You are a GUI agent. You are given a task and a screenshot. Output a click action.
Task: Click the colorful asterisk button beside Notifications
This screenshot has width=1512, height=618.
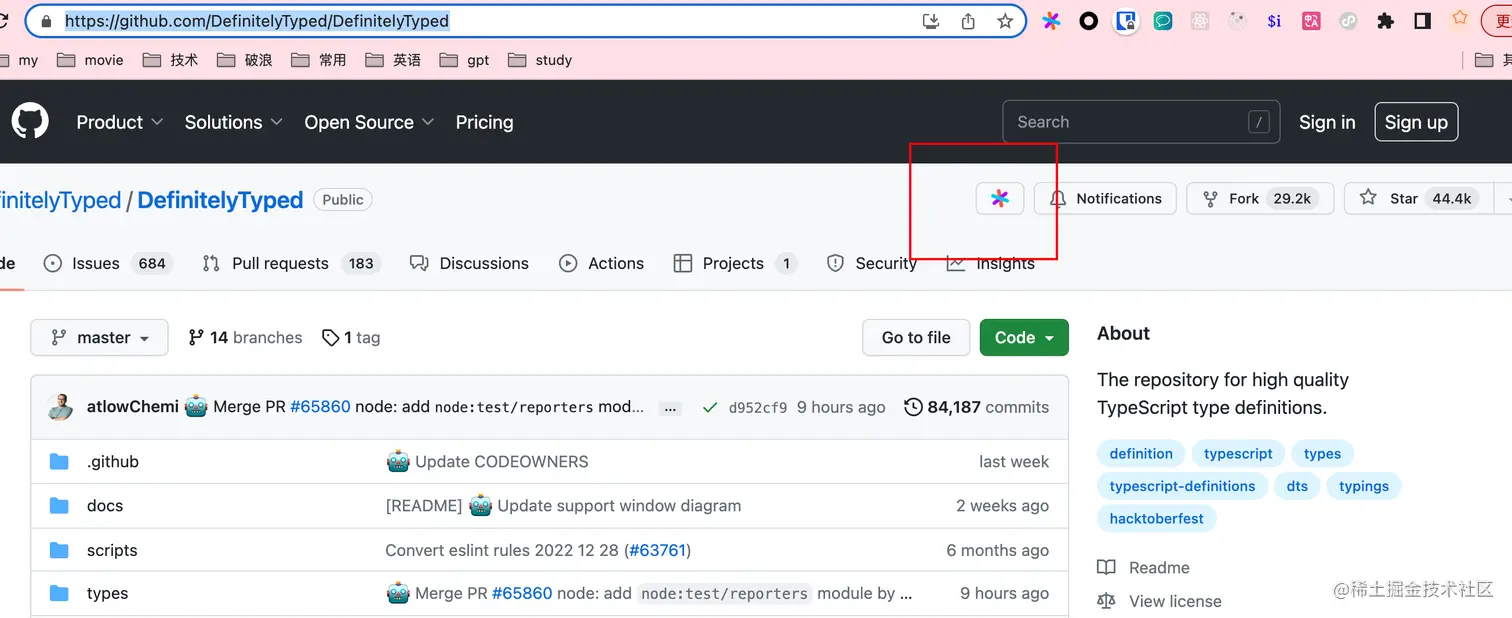tap(1000, 198)
